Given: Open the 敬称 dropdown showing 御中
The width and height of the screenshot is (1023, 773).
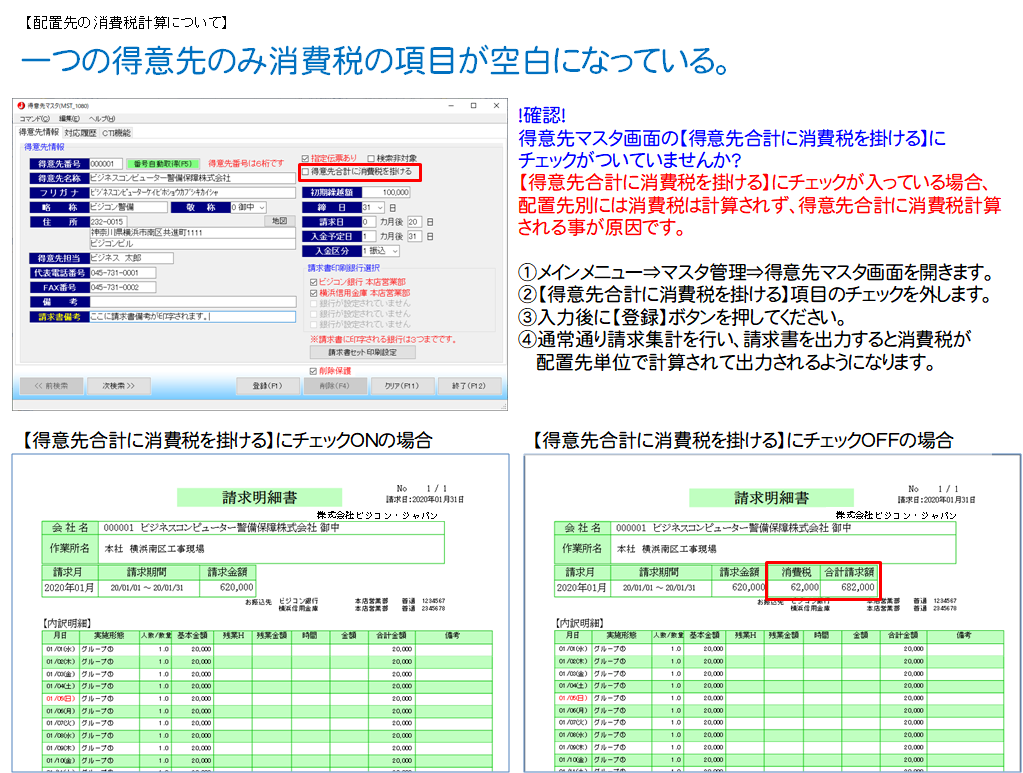Looking at the screenshot, I should click(x=248, y=207).
